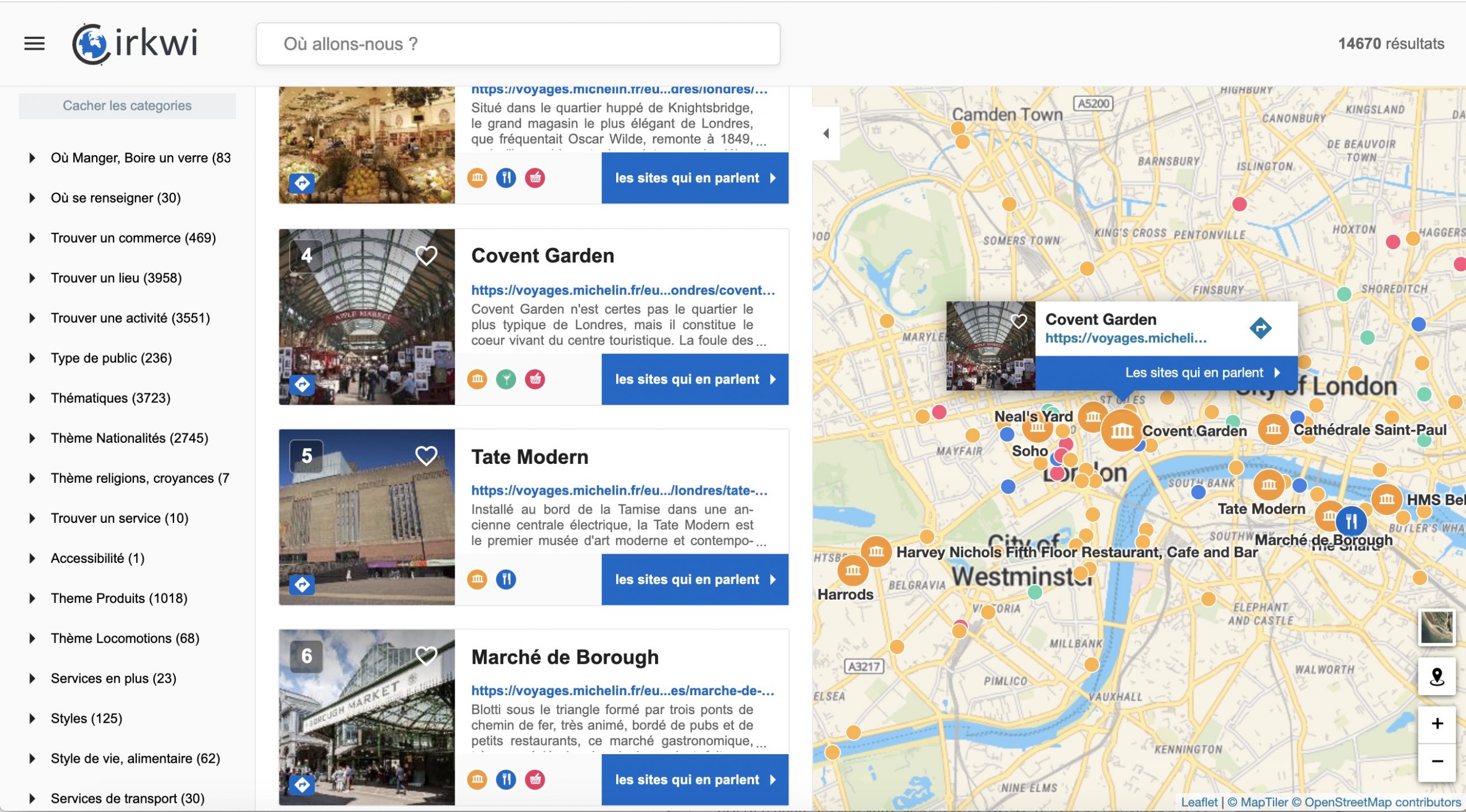Click blue restaurant marker near Marché de Borough
The image size is (1466, 812).
pyautogui.click(x=1351, y=521)
